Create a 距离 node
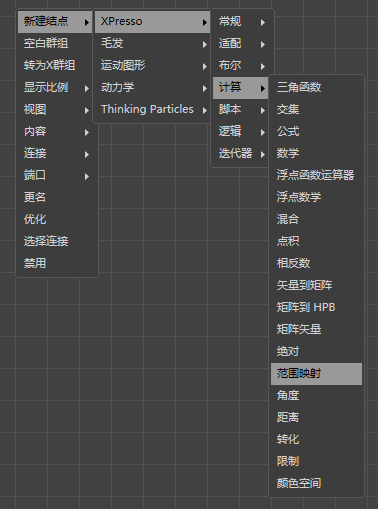 (316, 418)
